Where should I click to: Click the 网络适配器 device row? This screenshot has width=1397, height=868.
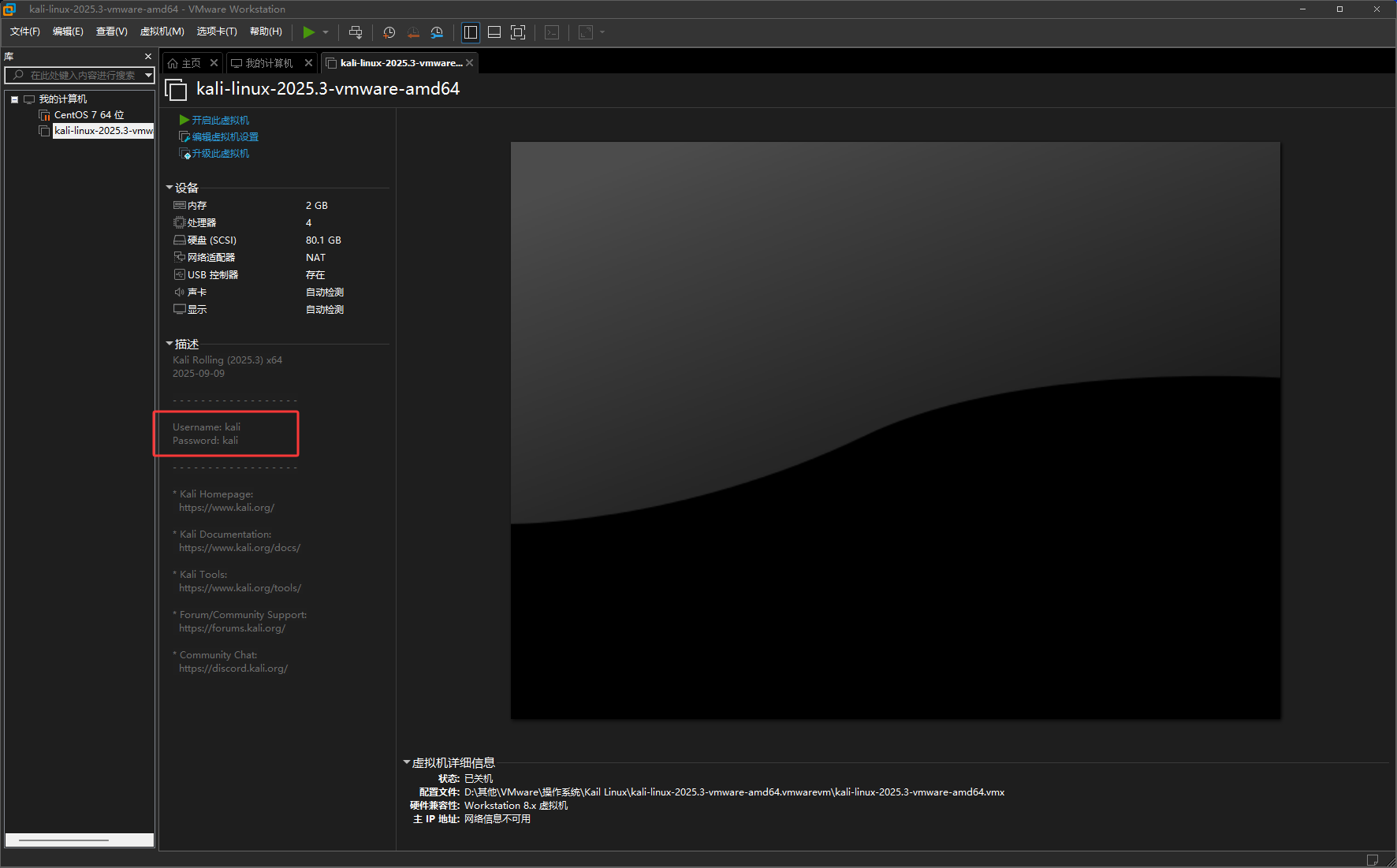(280, 257)
